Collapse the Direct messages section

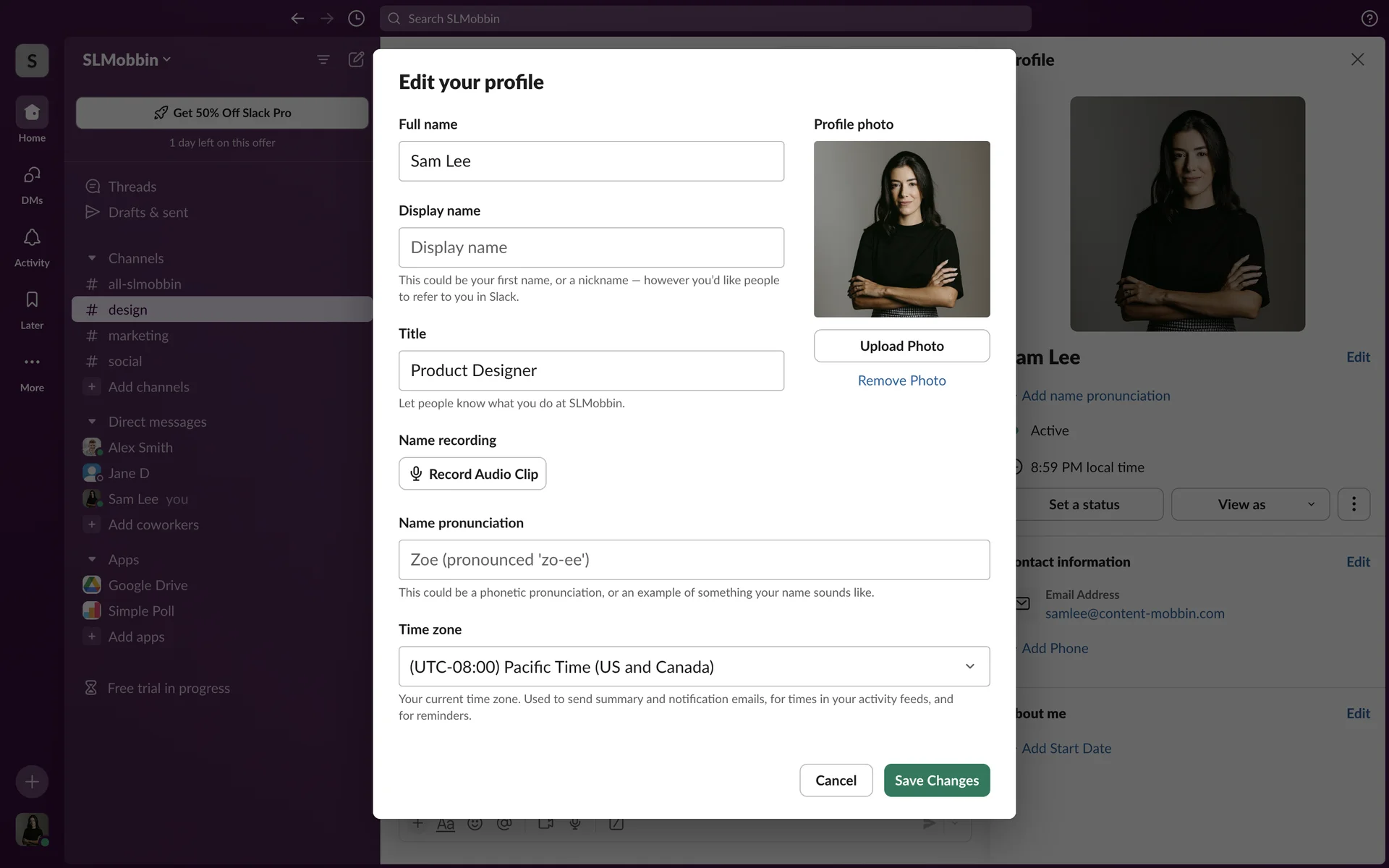pyautogui.click(x=92, y=422)
